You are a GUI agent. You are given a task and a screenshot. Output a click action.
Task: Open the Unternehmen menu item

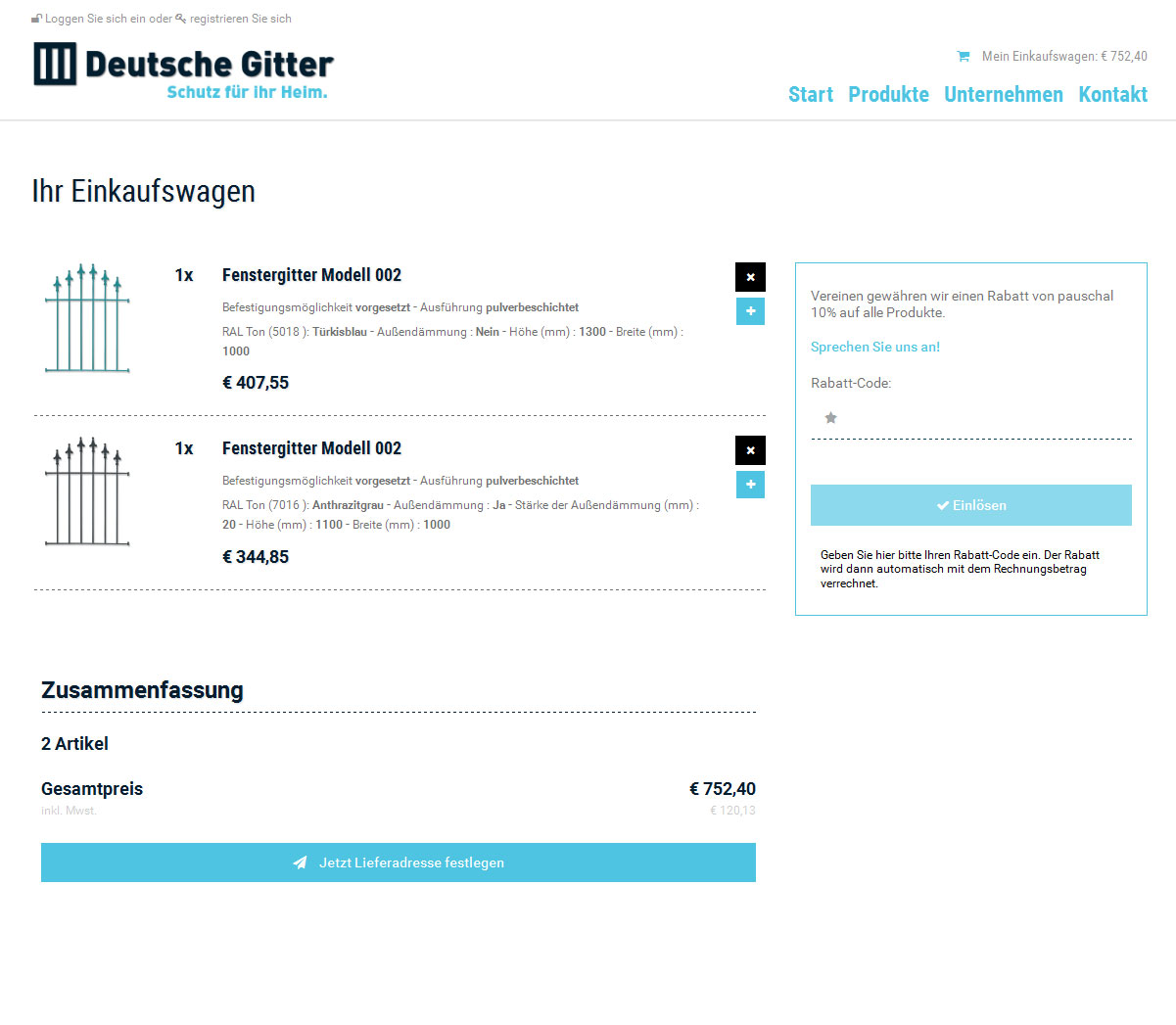tap(1004, 94)
